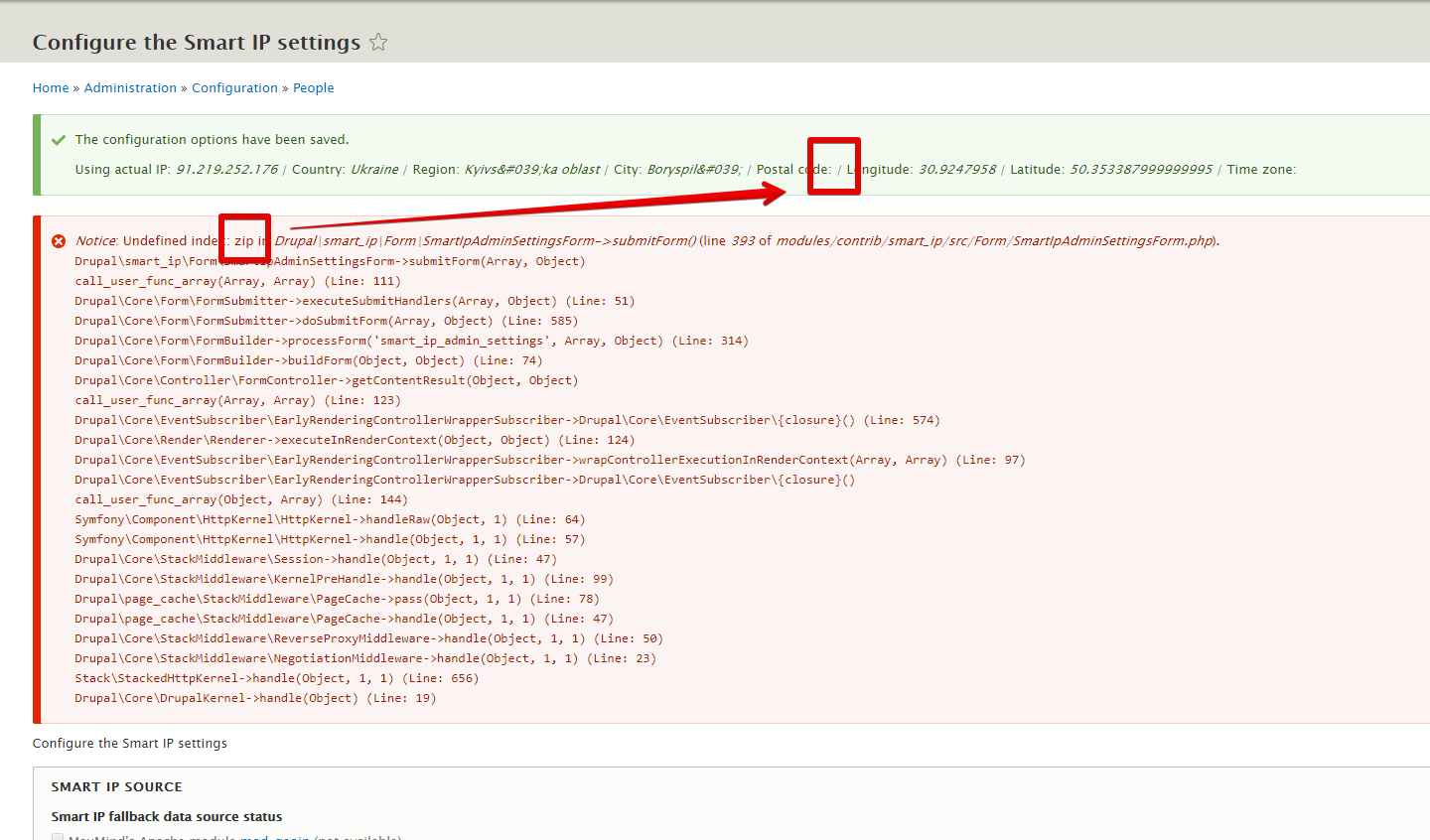
Task: Click the red box around 'zip'
Action: pyautogui.click(x=244, y=240)
